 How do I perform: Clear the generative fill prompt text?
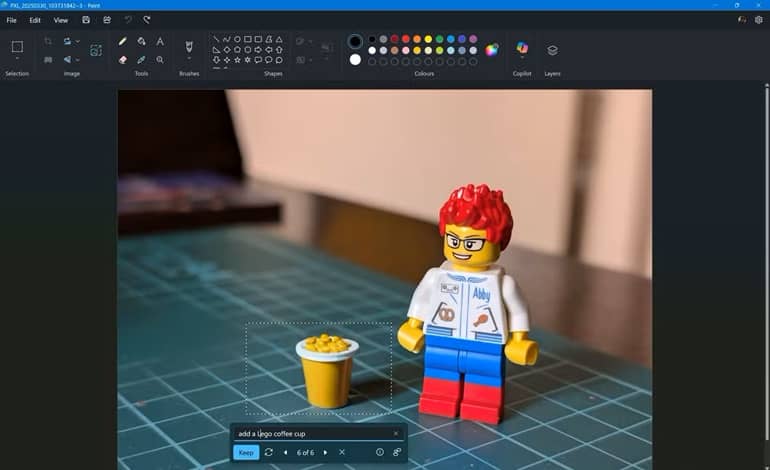point(396,433)
